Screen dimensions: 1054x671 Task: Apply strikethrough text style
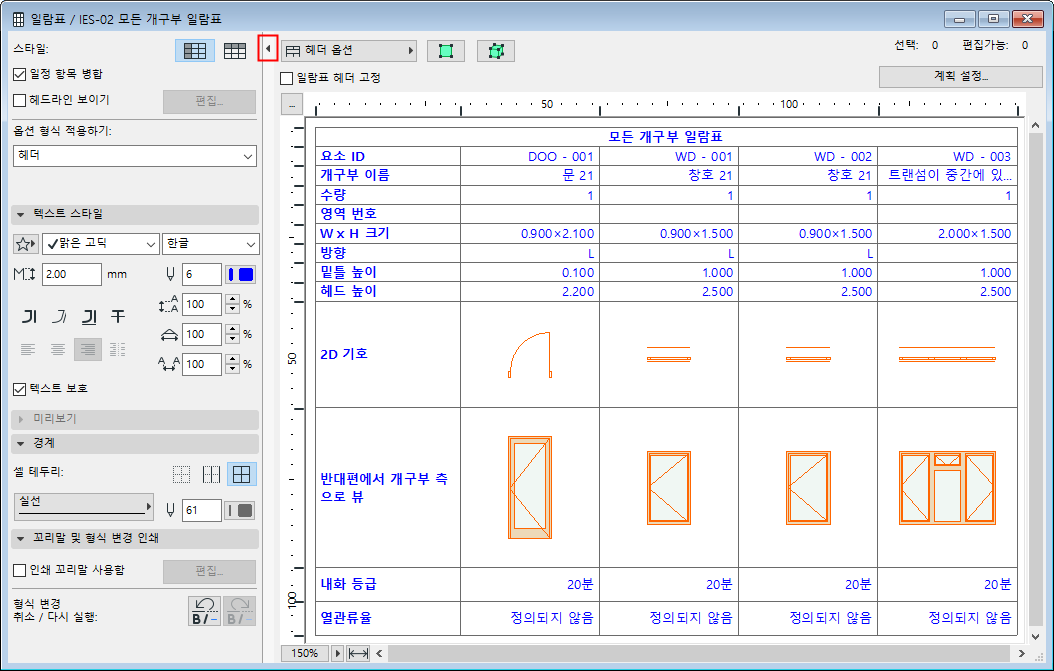pos(118,316)
